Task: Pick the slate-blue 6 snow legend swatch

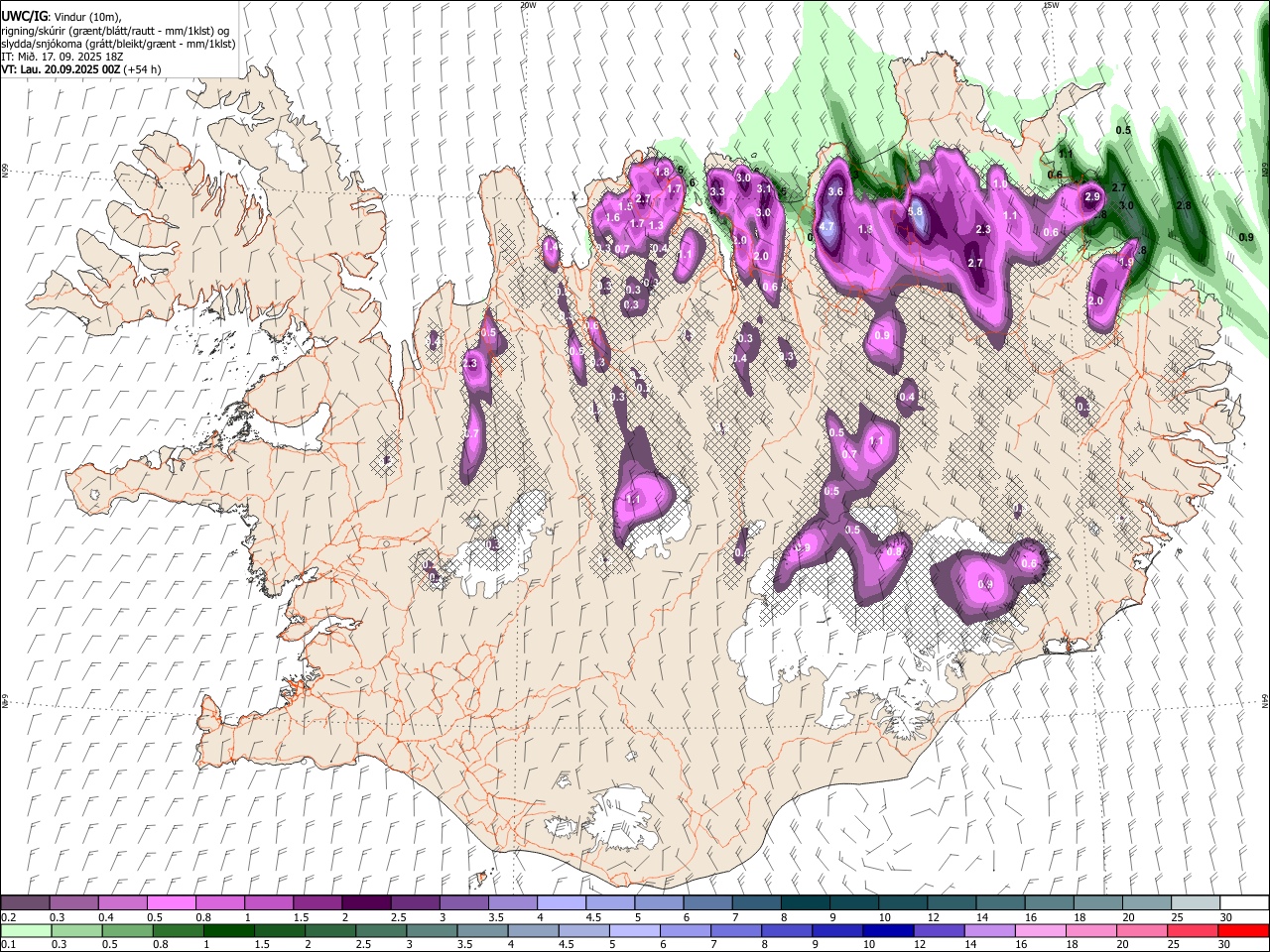Action: click(706, 903)
